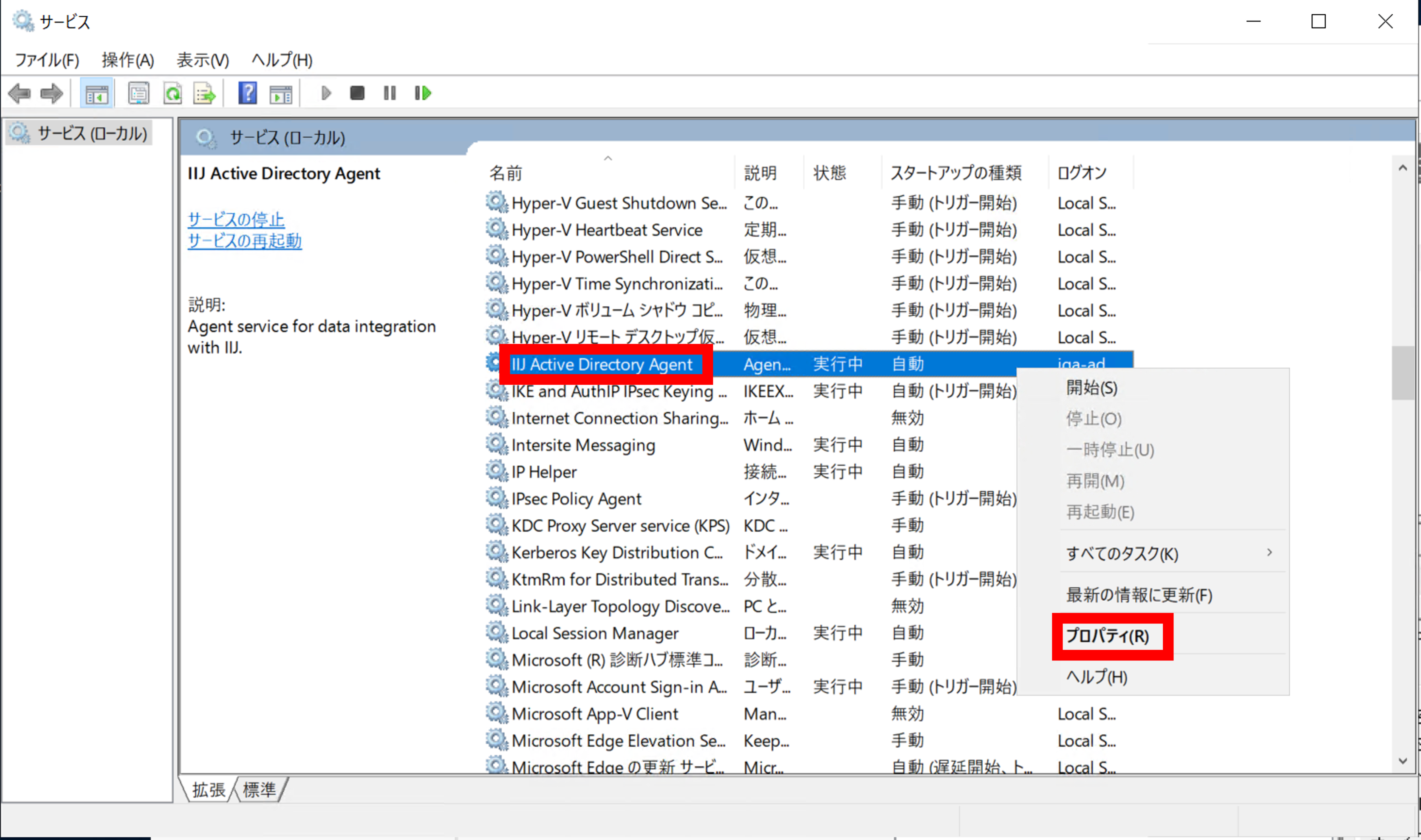
Task: Click the Stop service square icon
Action: [357, 93]
